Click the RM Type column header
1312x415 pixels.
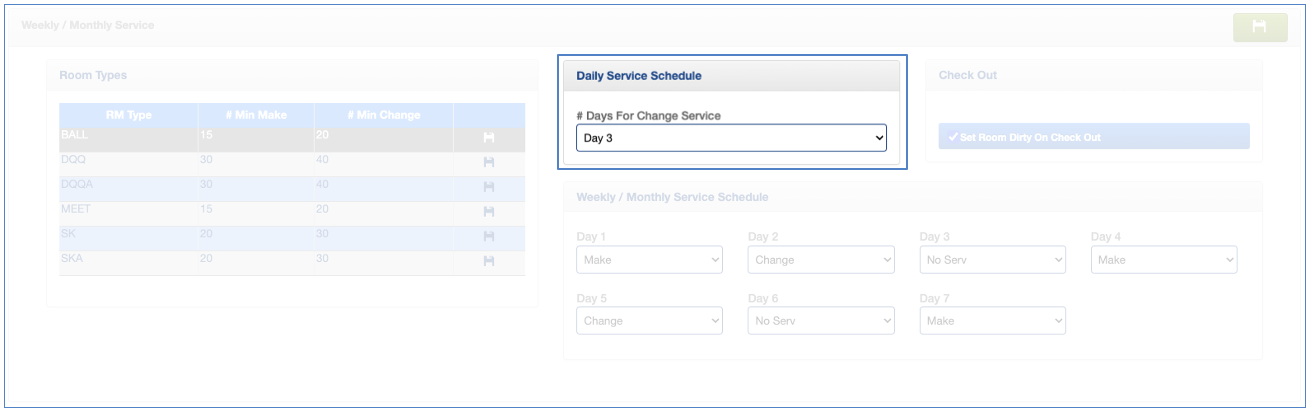pos(128,115)
